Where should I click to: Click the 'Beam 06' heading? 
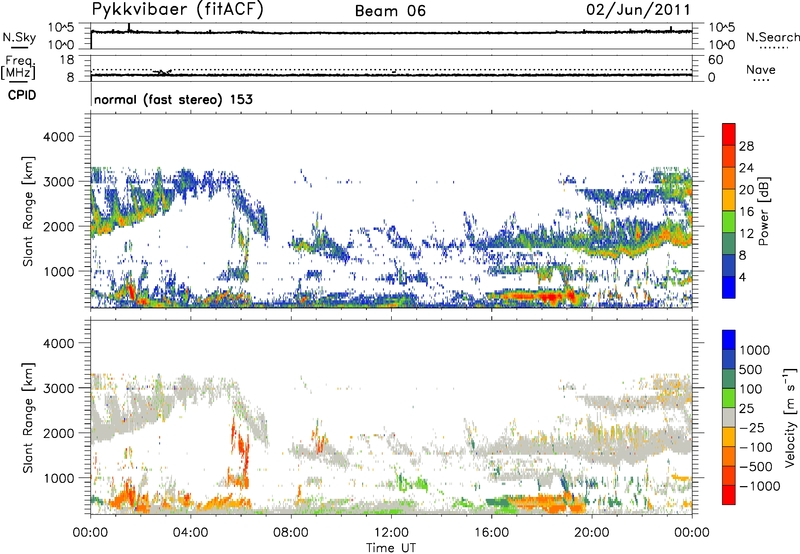pos(390,11)
